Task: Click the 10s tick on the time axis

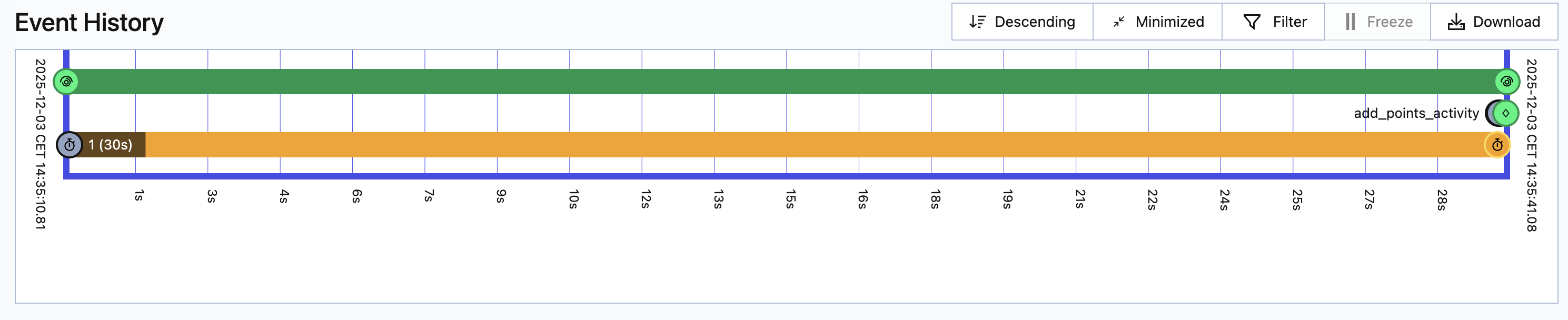Action: point(573,199)
